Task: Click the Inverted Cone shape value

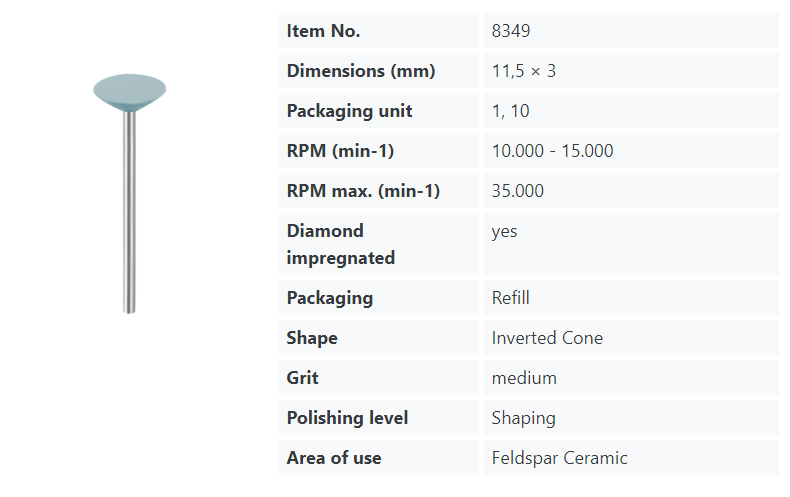Action: [x=547, y=338]
